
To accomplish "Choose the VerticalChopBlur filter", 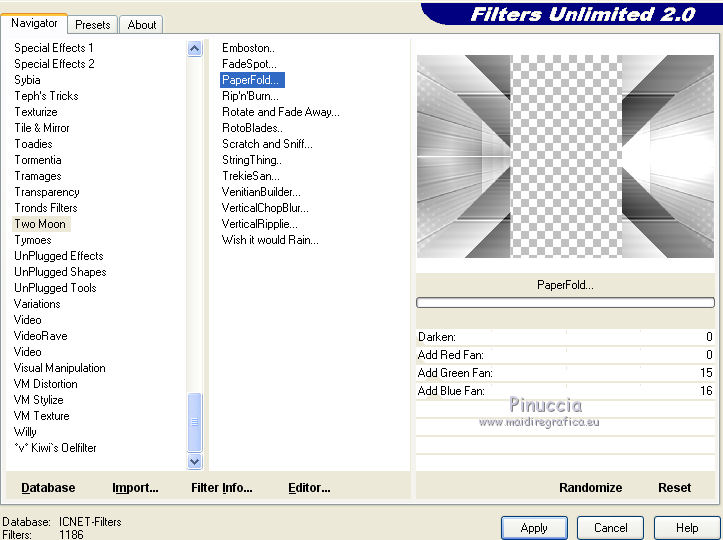I will click(265, 208).
